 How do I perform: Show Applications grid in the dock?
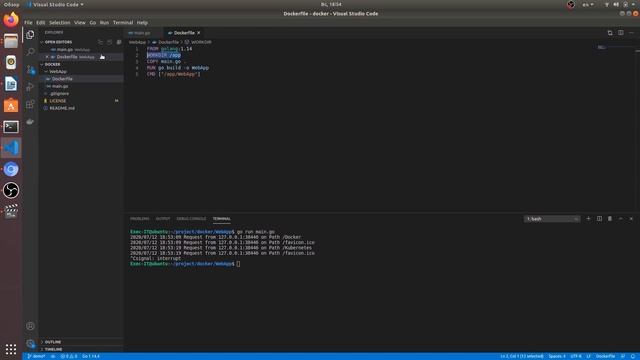[11, 349]
